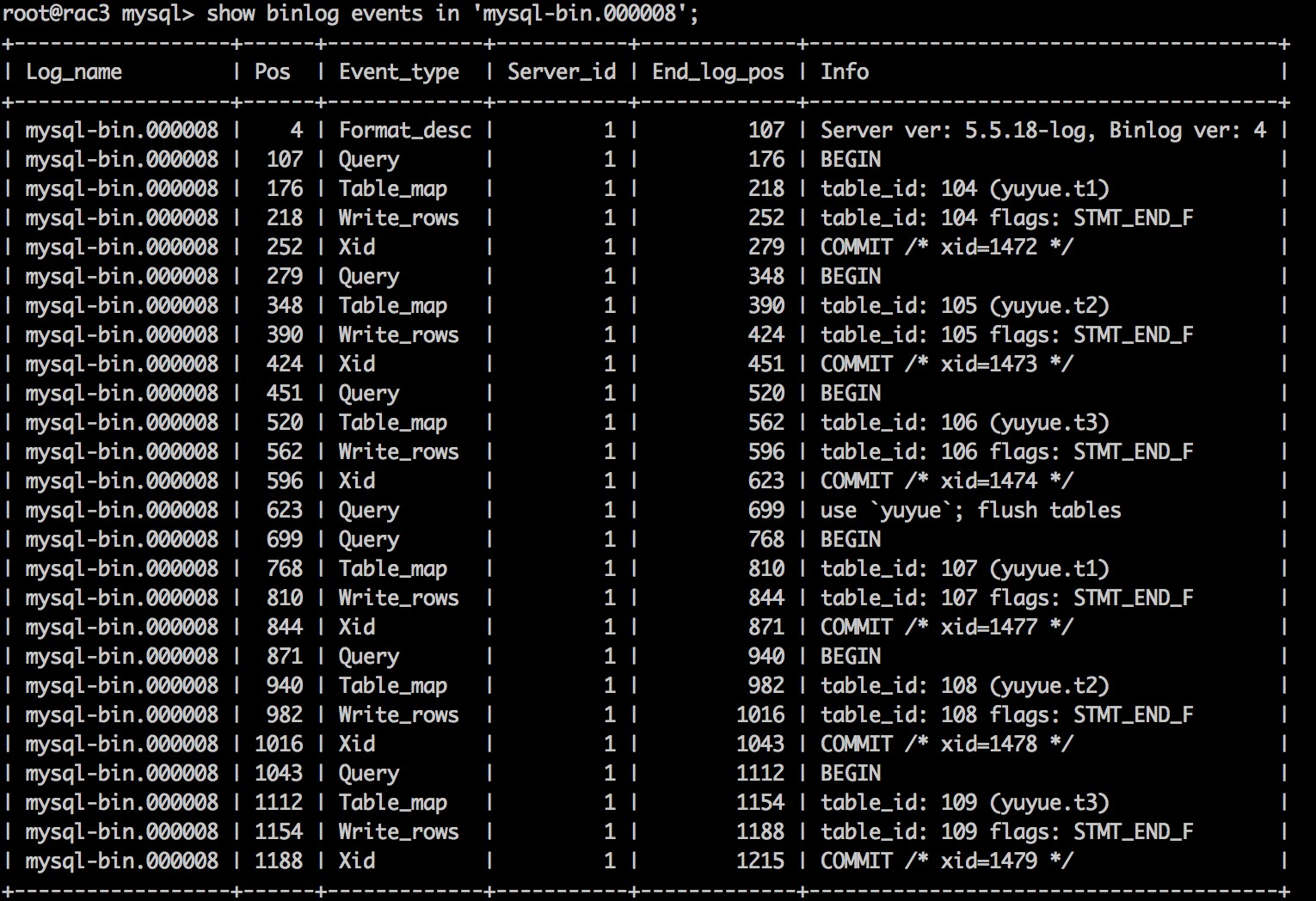Click the 'table_id: 108 (yuyue.t2)' entry
This screenshot has width=1316, height=901.
[964, 685]
